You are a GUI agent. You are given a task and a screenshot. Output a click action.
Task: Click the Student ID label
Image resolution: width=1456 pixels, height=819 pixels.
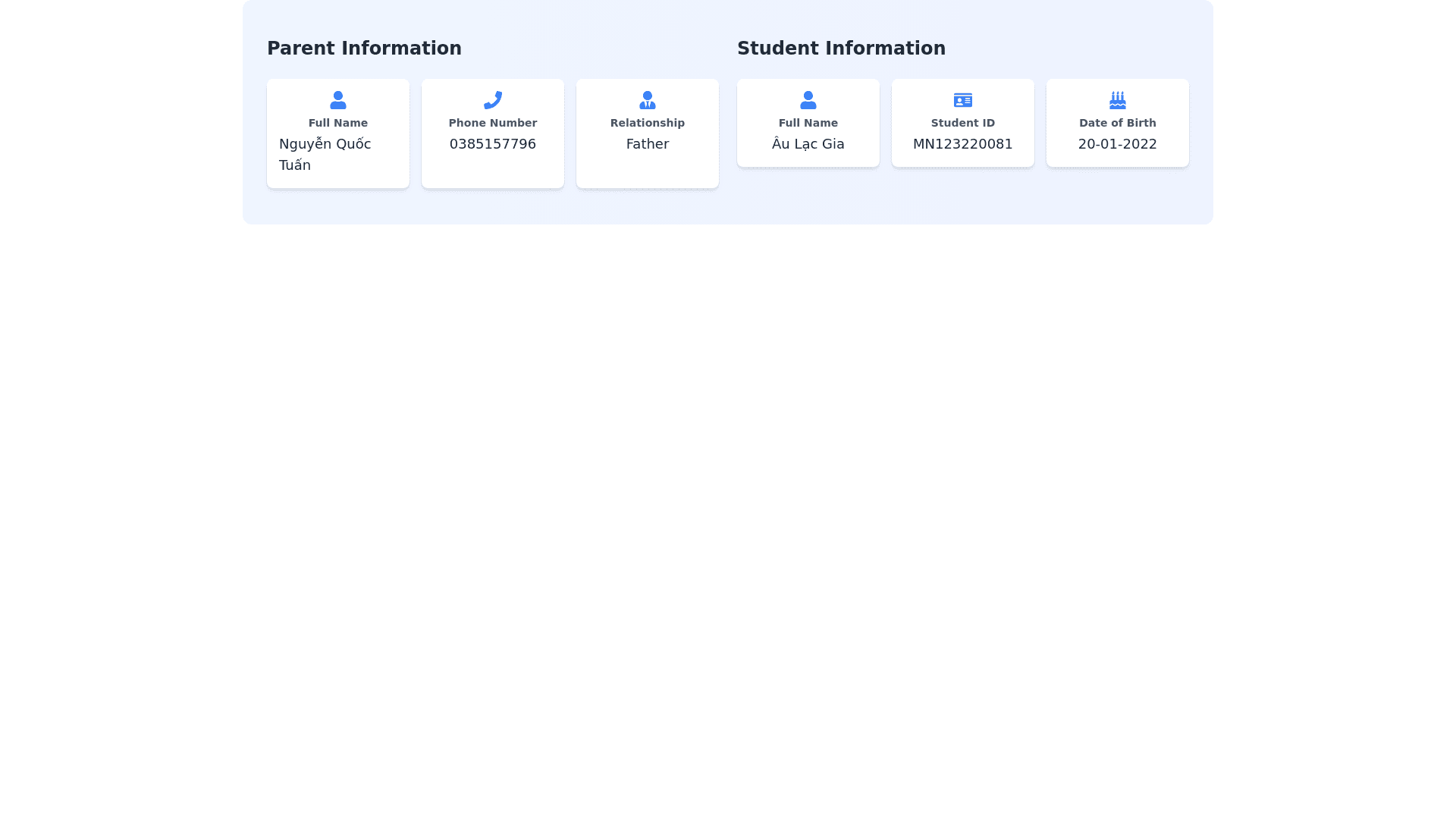click(x=962, y=123)
